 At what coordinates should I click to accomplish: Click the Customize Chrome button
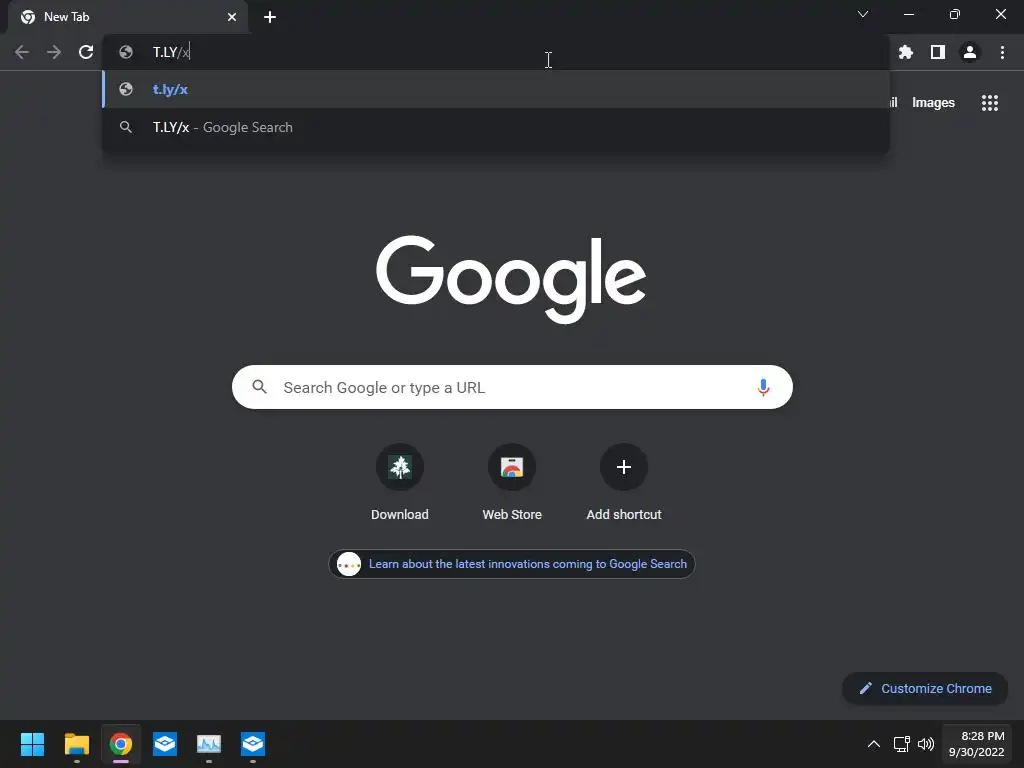click(925, 688)
